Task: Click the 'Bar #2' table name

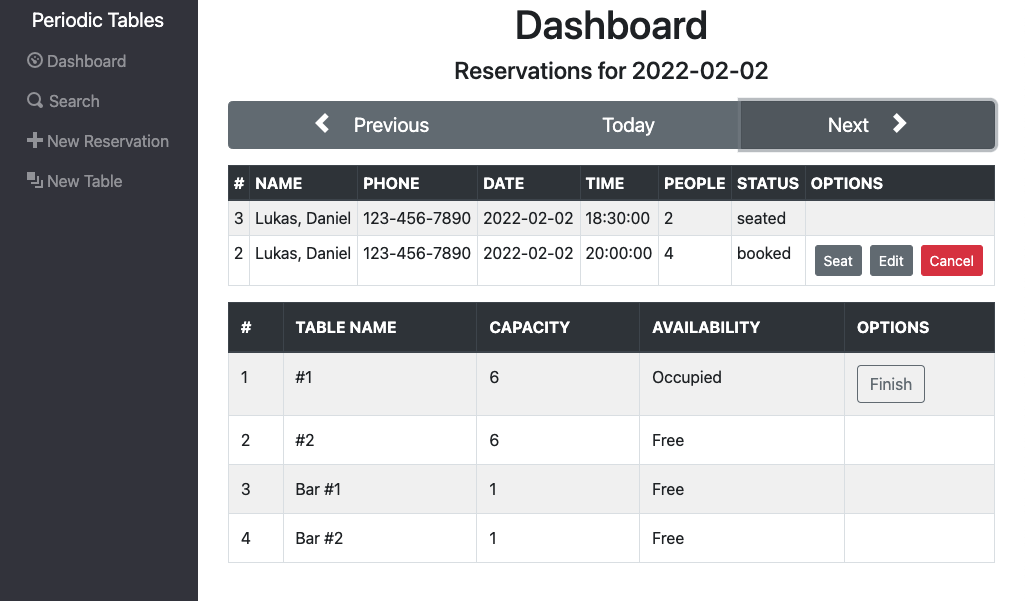Action: pos(319,538)
